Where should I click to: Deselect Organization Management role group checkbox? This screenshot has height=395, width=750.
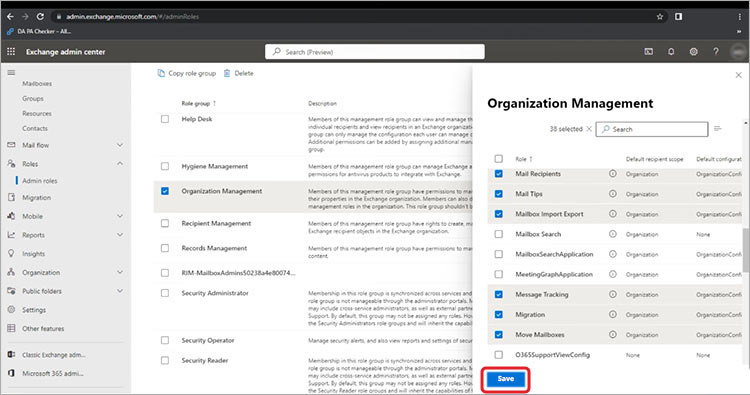(x=165, y=191)
